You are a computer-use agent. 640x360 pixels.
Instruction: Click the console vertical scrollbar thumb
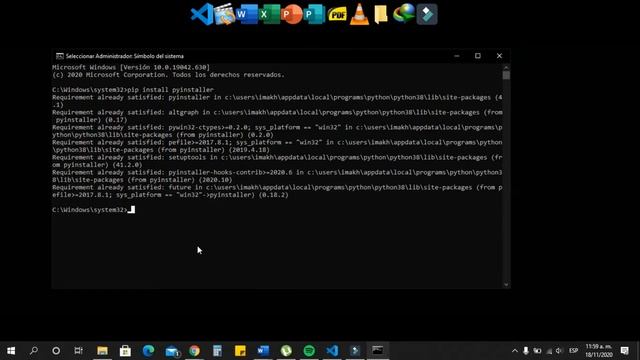click(x=506, y=76)
